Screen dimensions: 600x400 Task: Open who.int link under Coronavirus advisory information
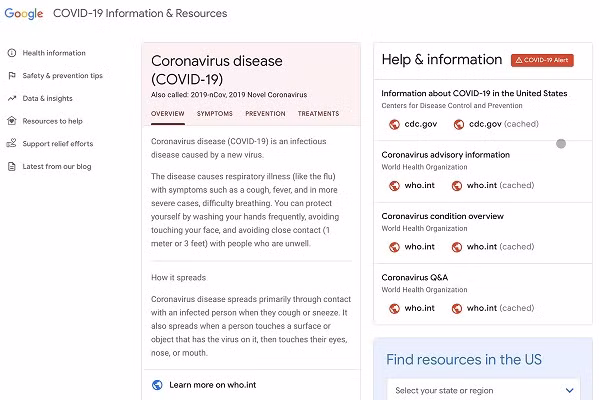tap(419, 186)
